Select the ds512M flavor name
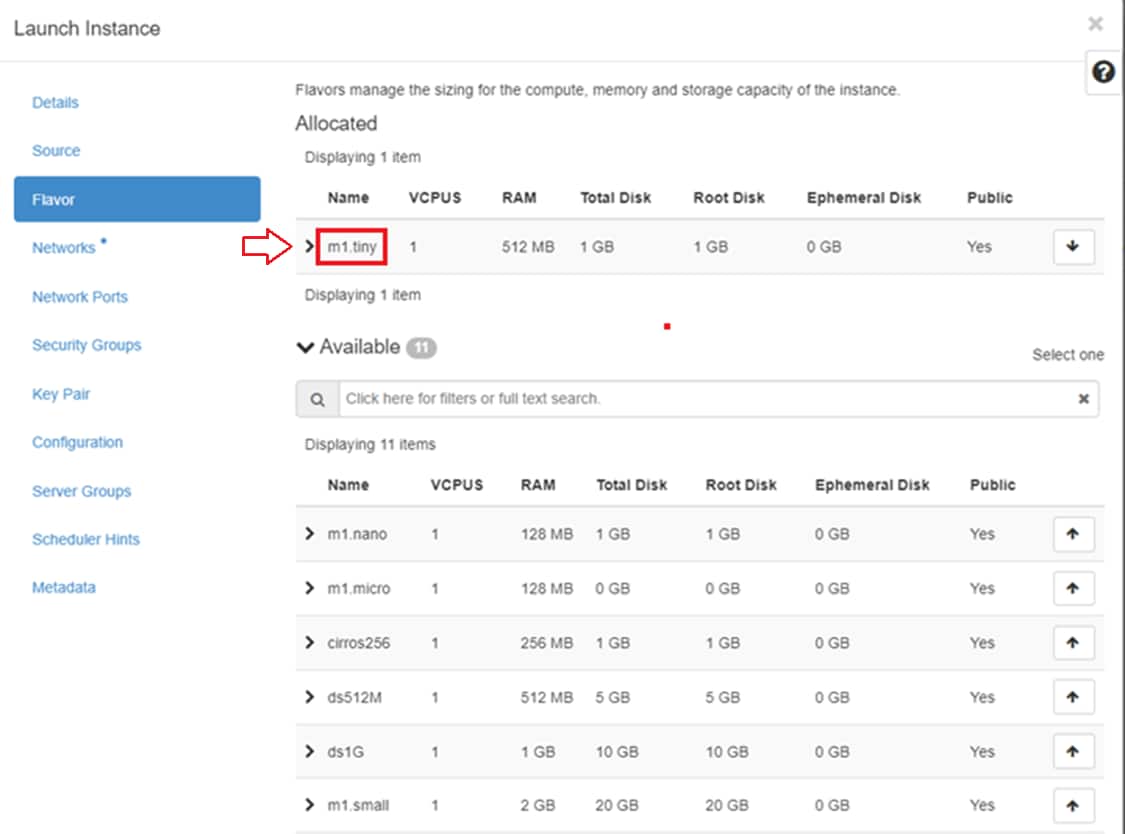Image resolution: width=1125 pixels, height=834 pixels. 354,698
